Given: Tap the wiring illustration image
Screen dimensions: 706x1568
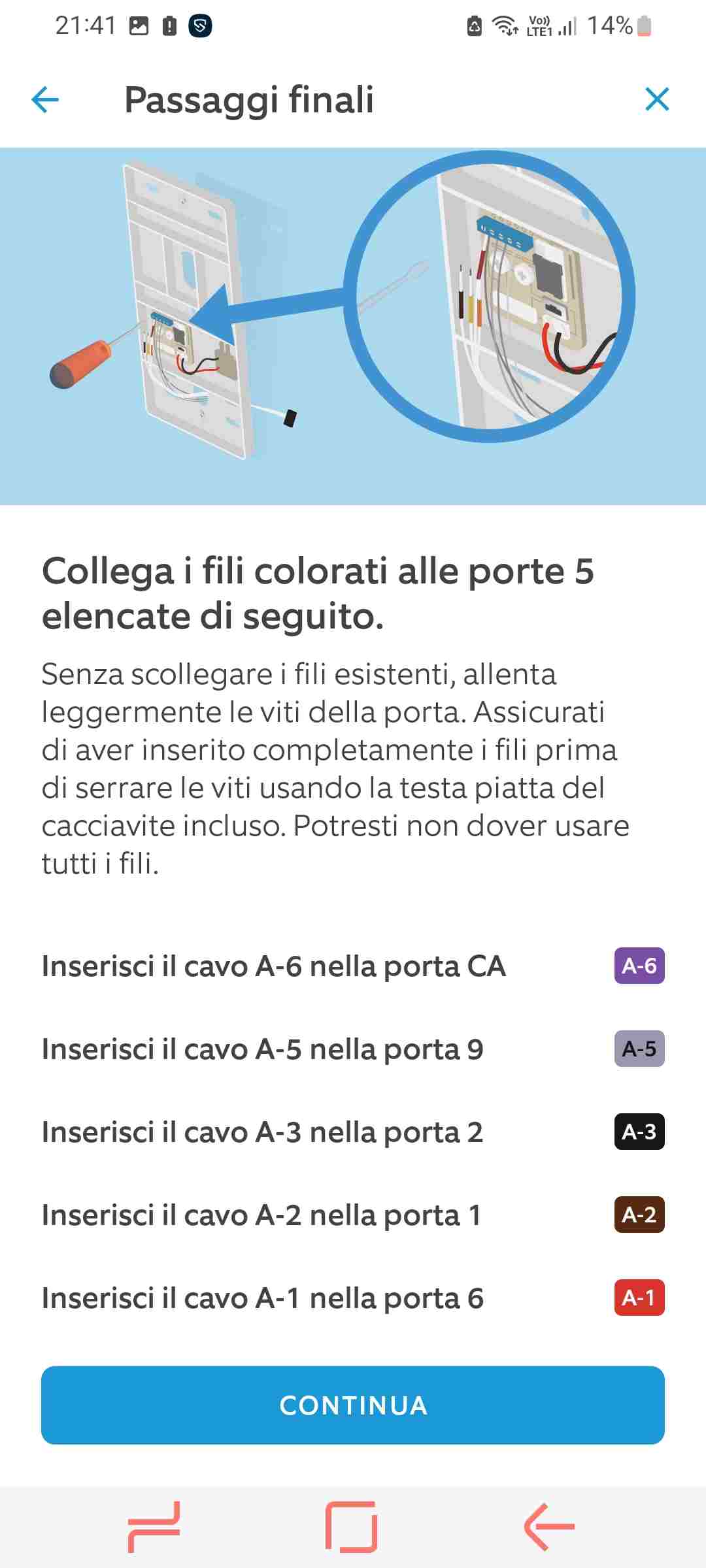Looking at the screenshot, I should coord(353,326).
